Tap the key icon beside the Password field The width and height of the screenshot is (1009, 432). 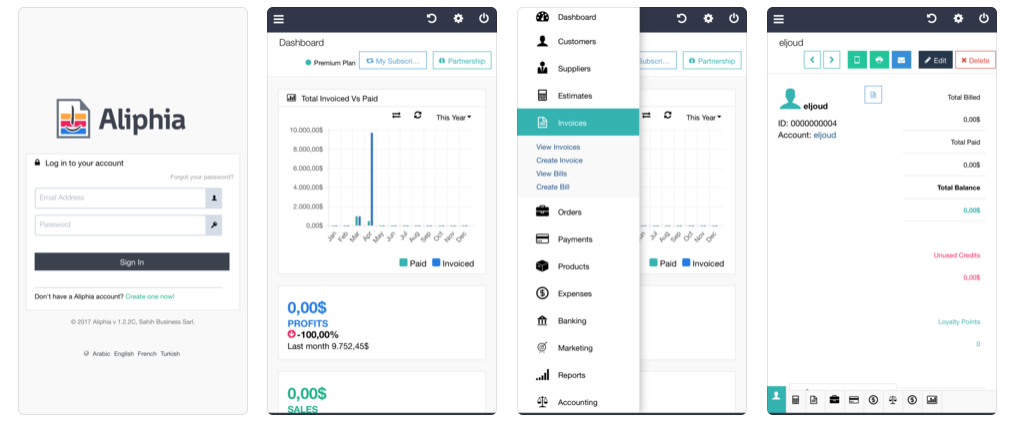point(214,225)
